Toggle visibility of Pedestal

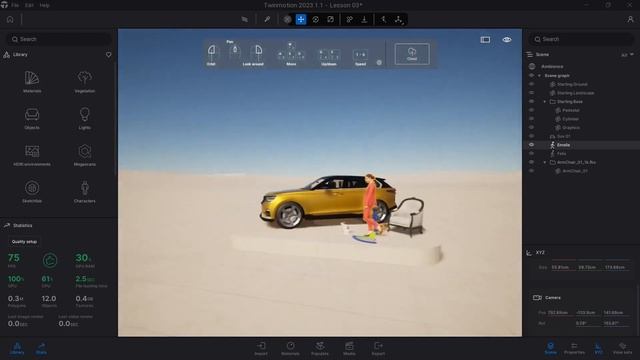point(531,110)
